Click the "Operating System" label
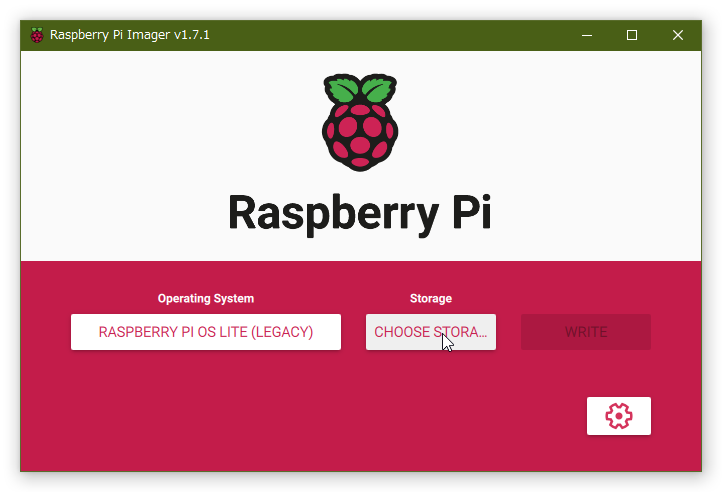 point(206,299)
